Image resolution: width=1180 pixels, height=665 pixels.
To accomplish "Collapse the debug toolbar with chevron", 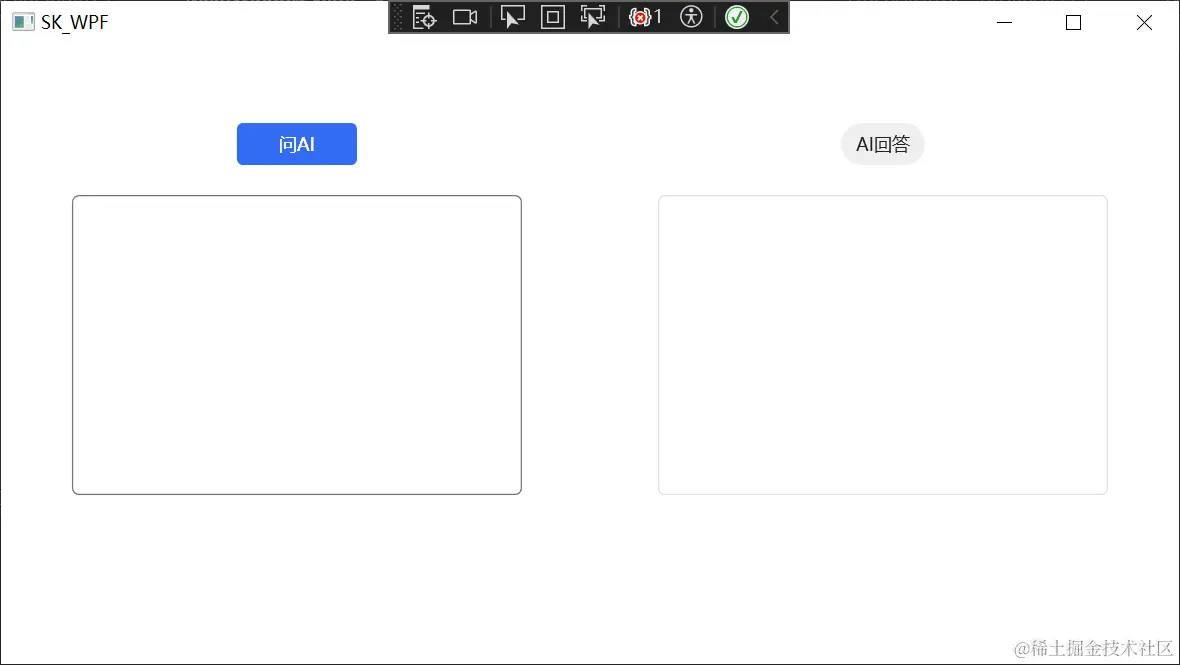I will coord(774,17).
